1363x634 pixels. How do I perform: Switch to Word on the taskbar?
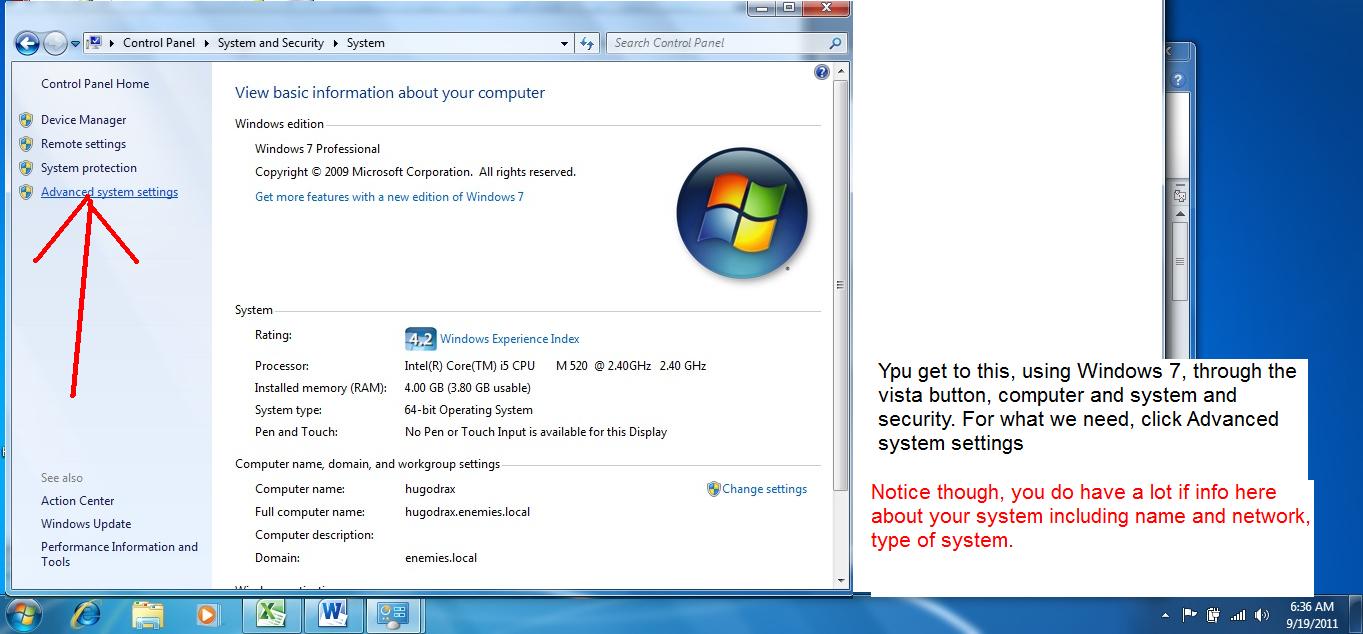pyautogui.click(x=335, y=615)
